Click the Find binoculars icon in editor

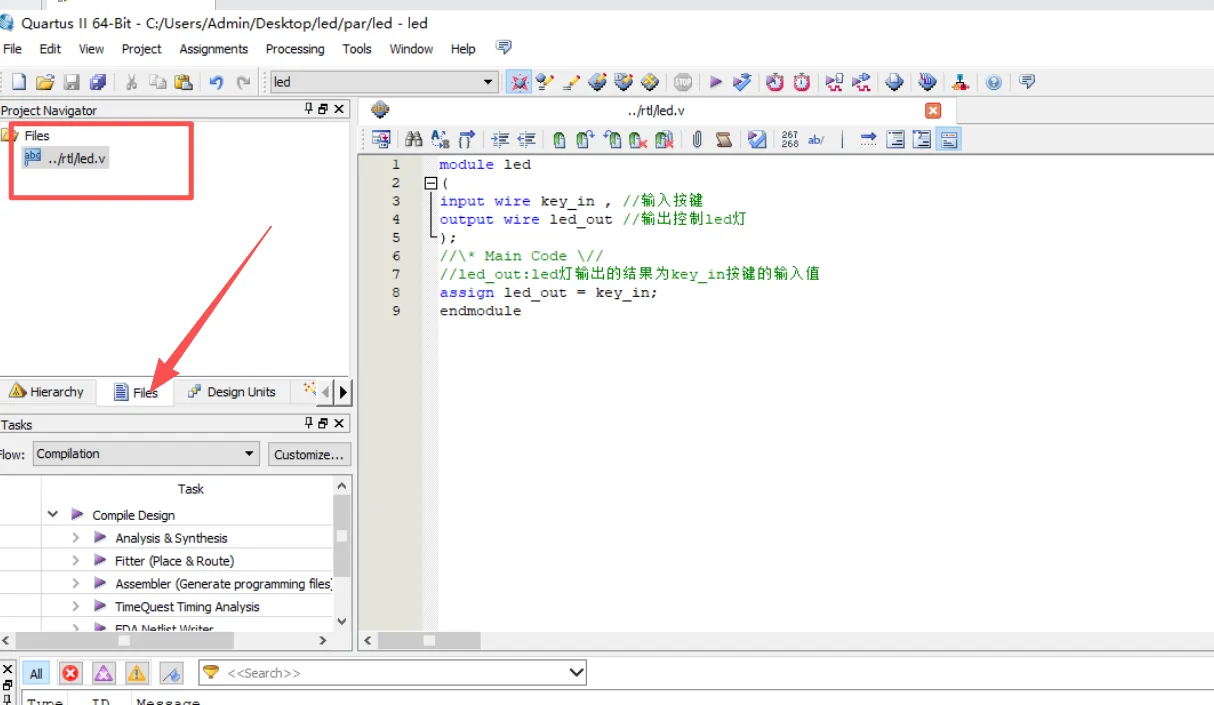point(413,140)
